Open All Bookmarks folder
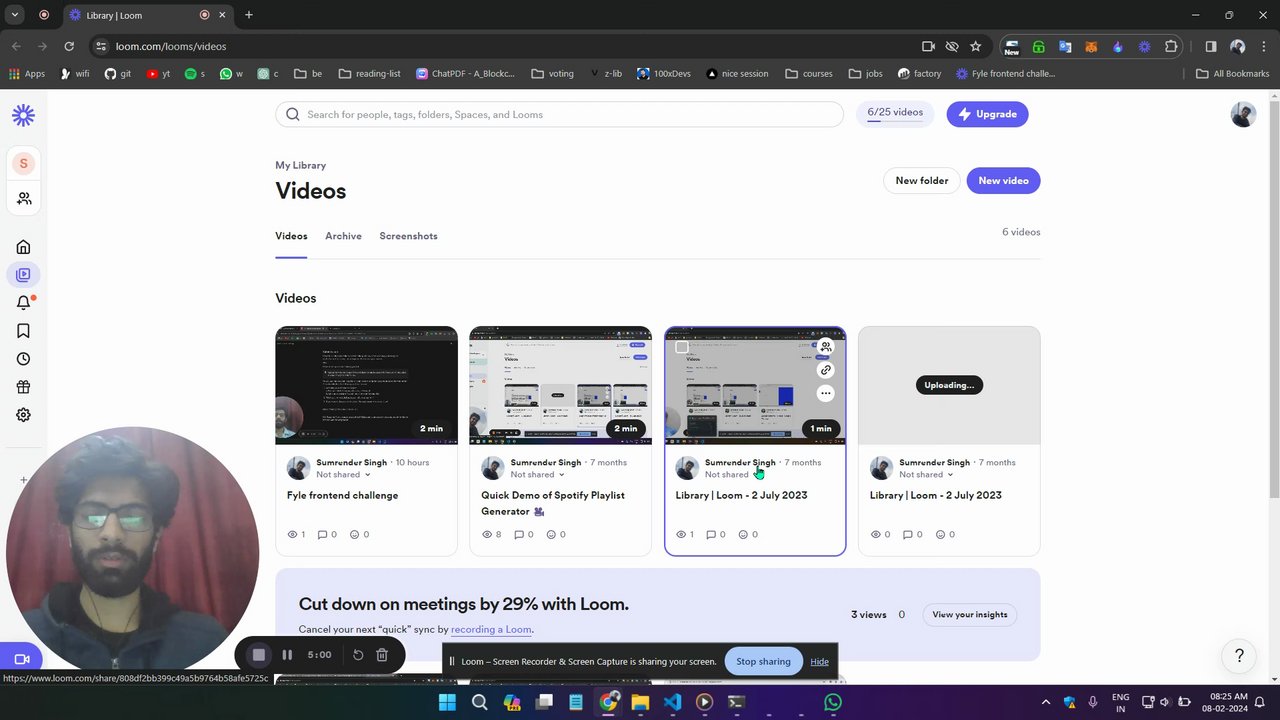The image size is (1280, 720). (x=1233, y=73)
